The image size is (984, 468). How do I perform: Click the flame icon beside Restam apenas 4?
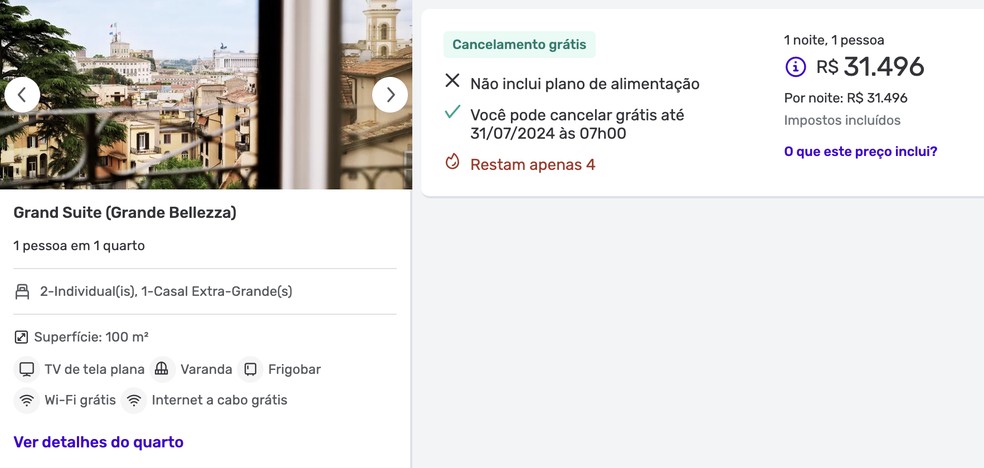click(x=452, y=162)
